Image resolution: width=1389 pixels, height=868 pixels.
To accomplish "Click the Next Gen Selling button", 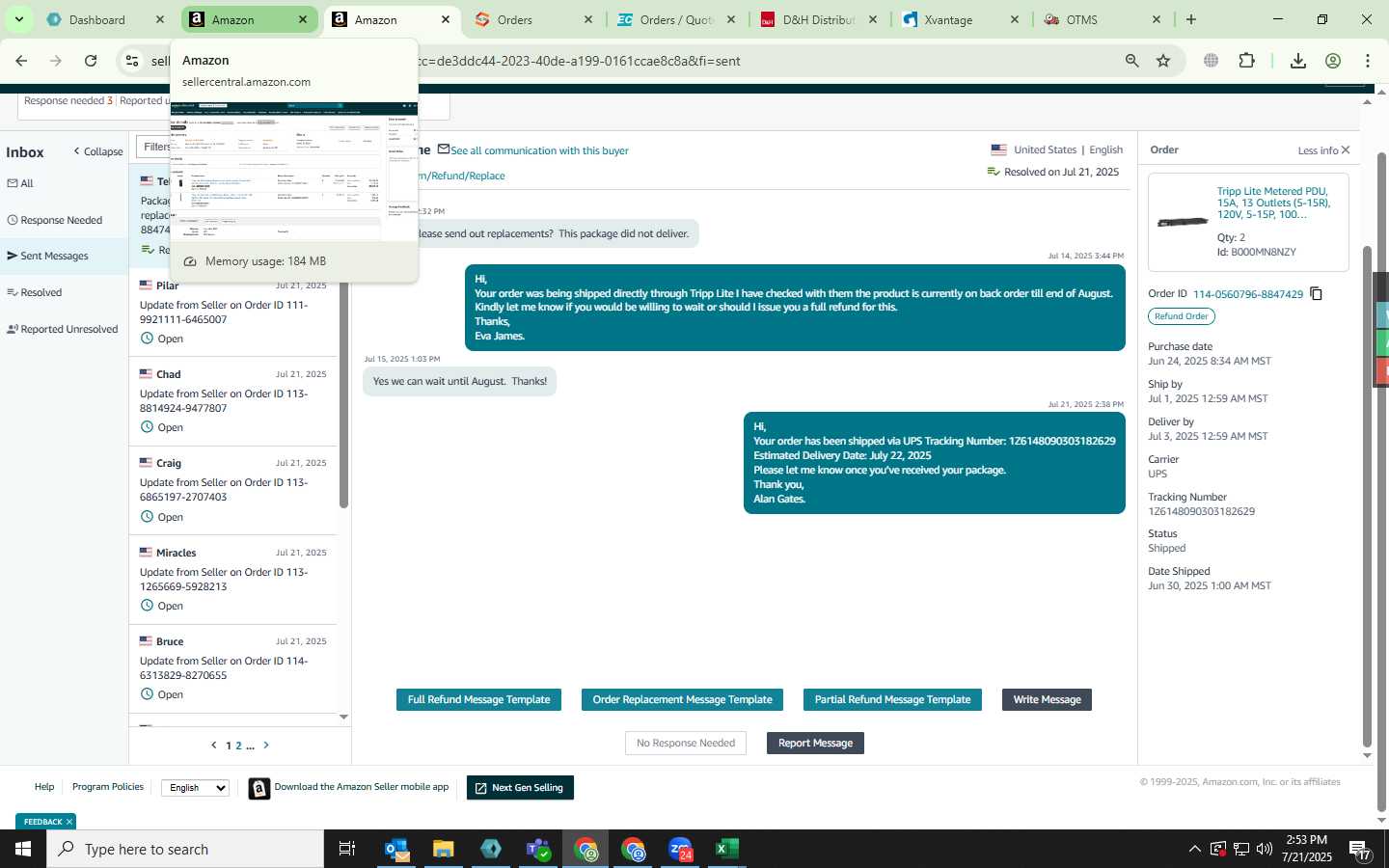I will click(x=520, y=788).
